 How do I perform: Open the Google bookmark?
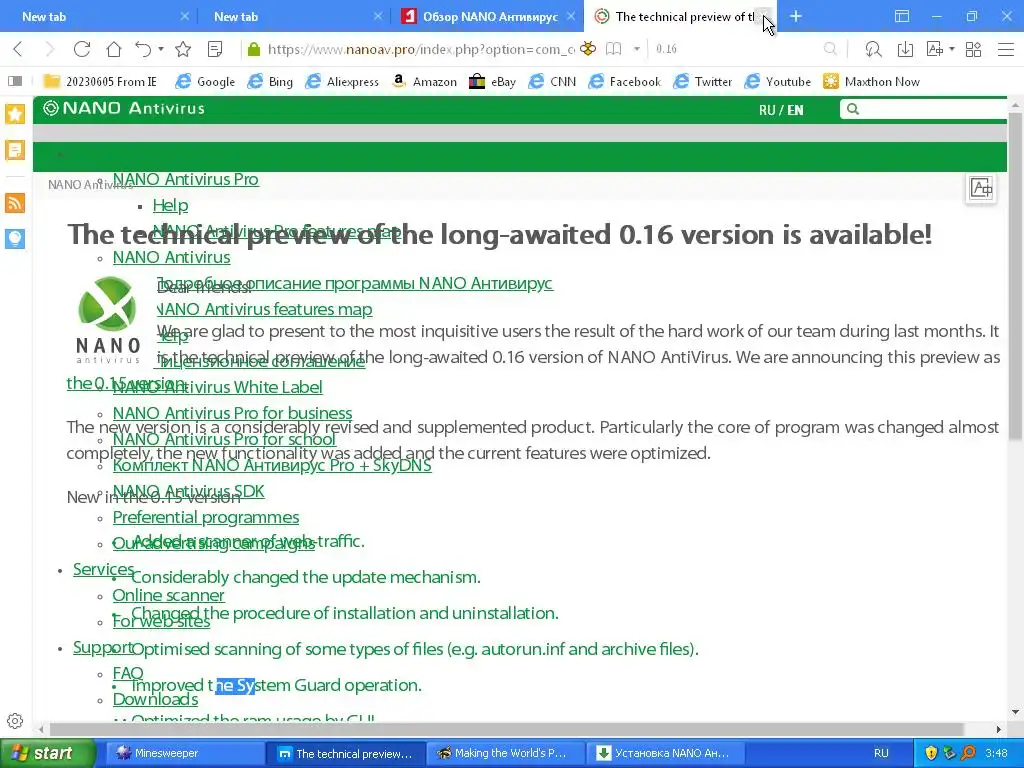205,81
